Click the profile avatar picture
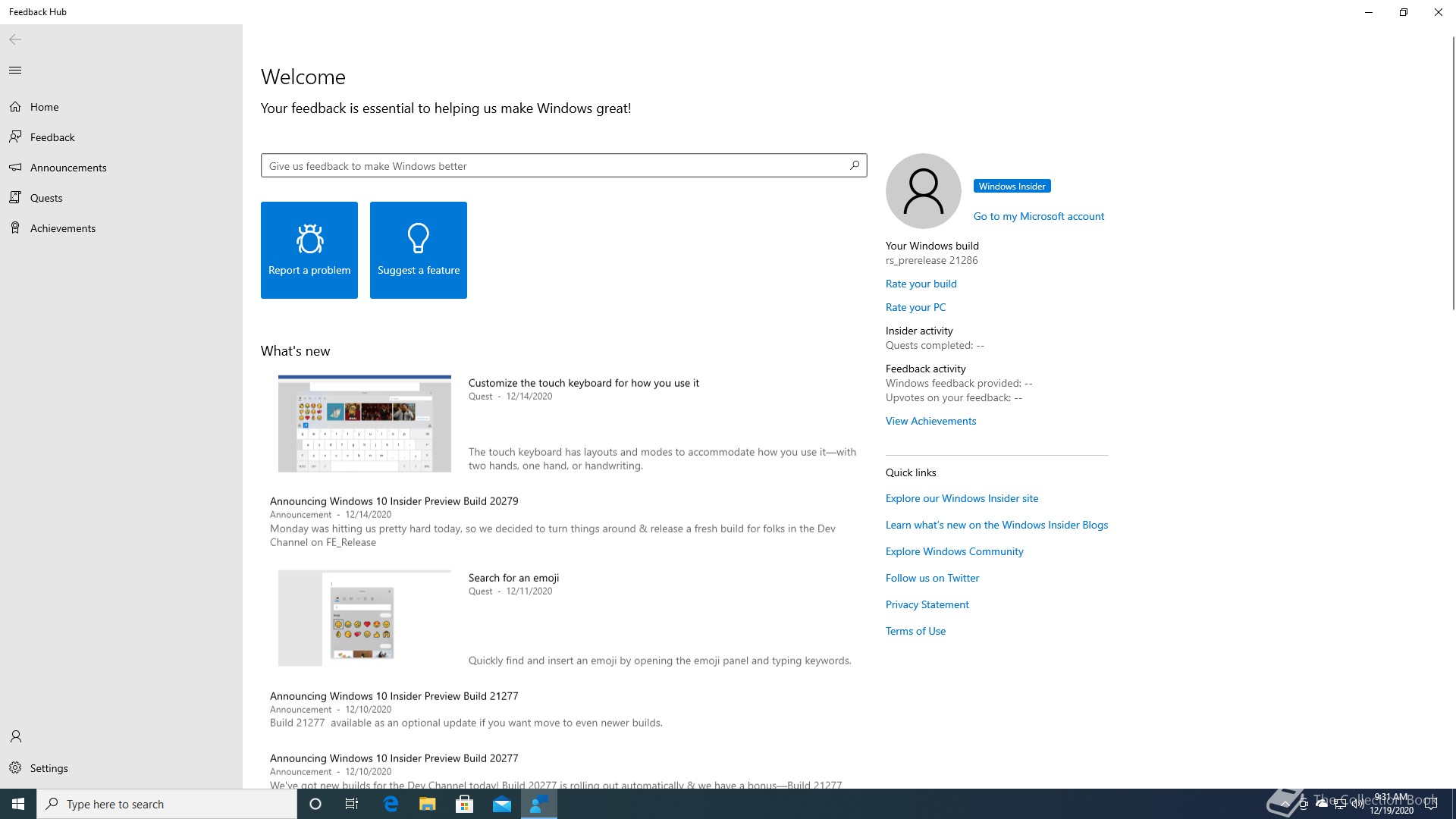This screenshot has height=819, width=1456. (x=924, y=191)
